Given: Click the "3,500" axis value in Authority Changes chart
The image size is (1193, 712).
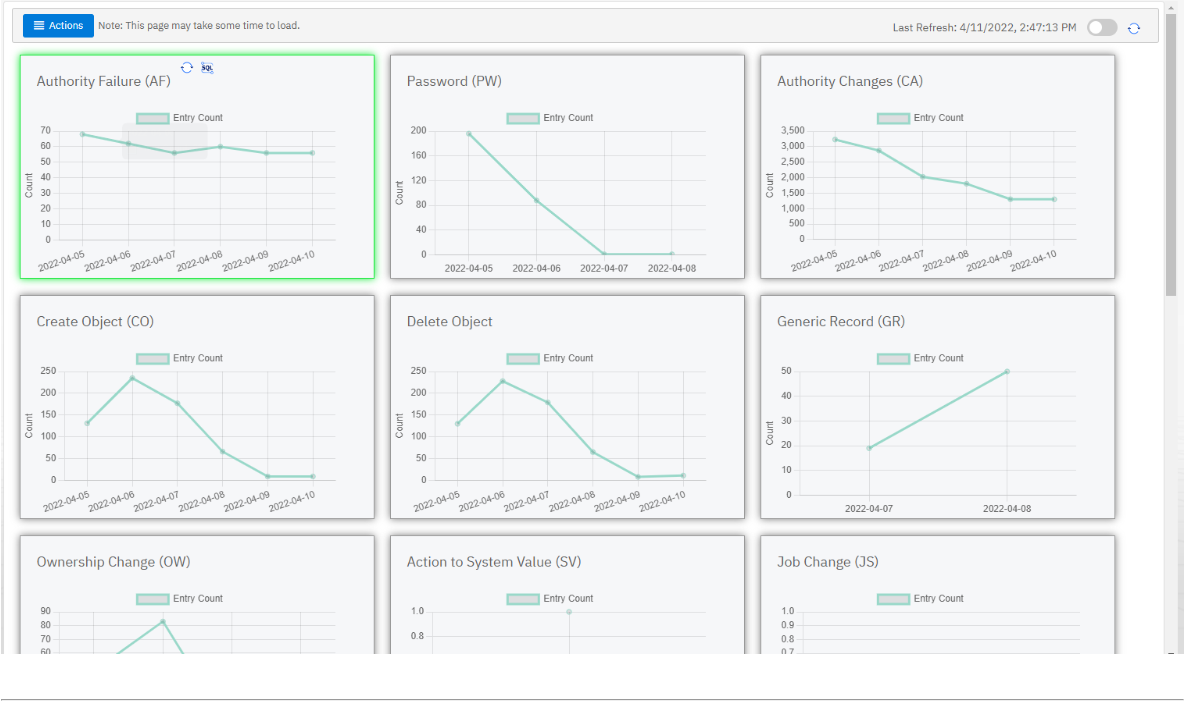Looking at the screenshot, I should [792, 131].
